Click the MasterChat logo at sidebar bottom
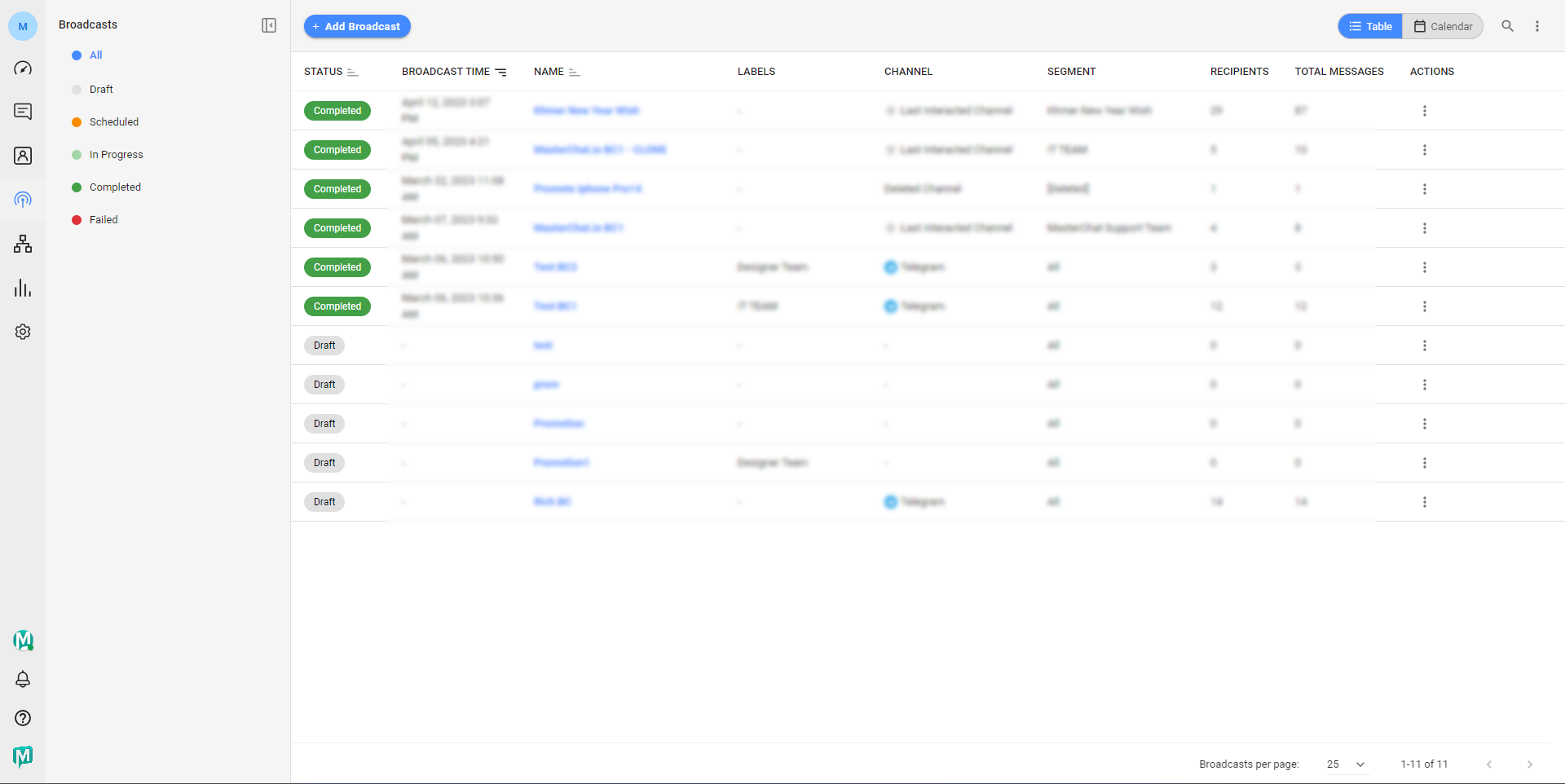 coord(23,756)
